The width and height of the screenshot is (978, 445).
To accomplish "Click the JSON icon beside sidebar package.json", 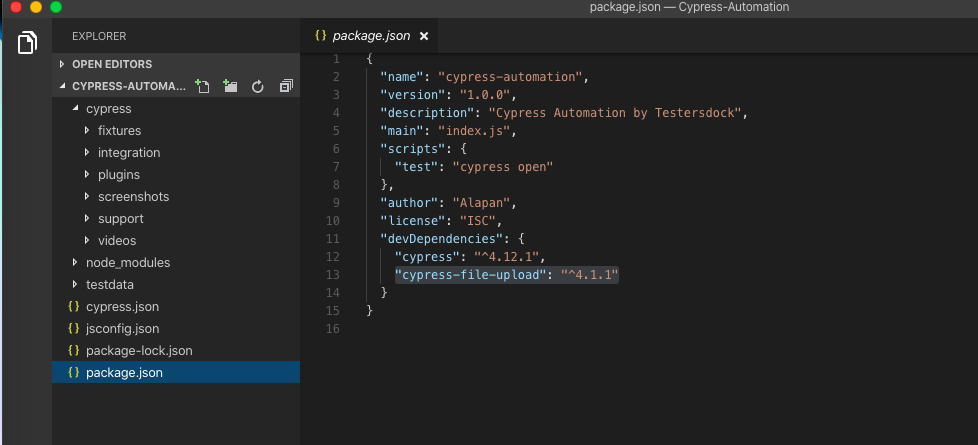I will click(x=74, y=373).
